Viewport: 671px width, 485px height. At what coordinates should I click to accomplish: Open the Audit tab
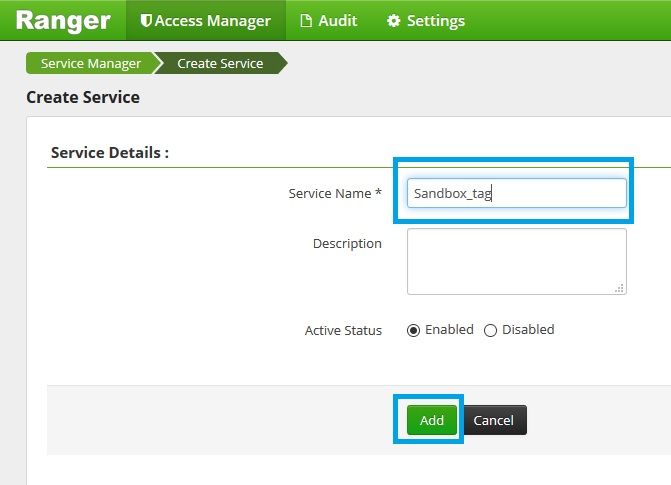click(x=329, y=21)
